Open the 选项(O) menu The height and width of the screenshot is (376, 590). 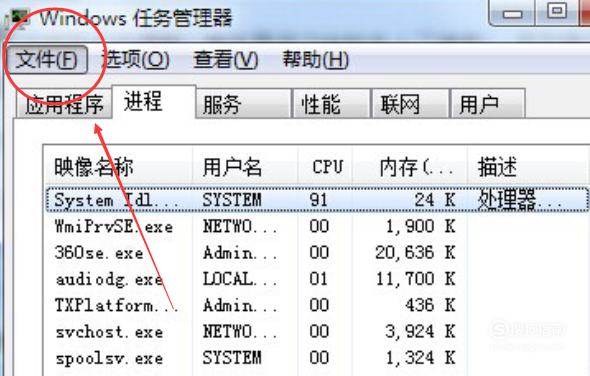[136, 59]
